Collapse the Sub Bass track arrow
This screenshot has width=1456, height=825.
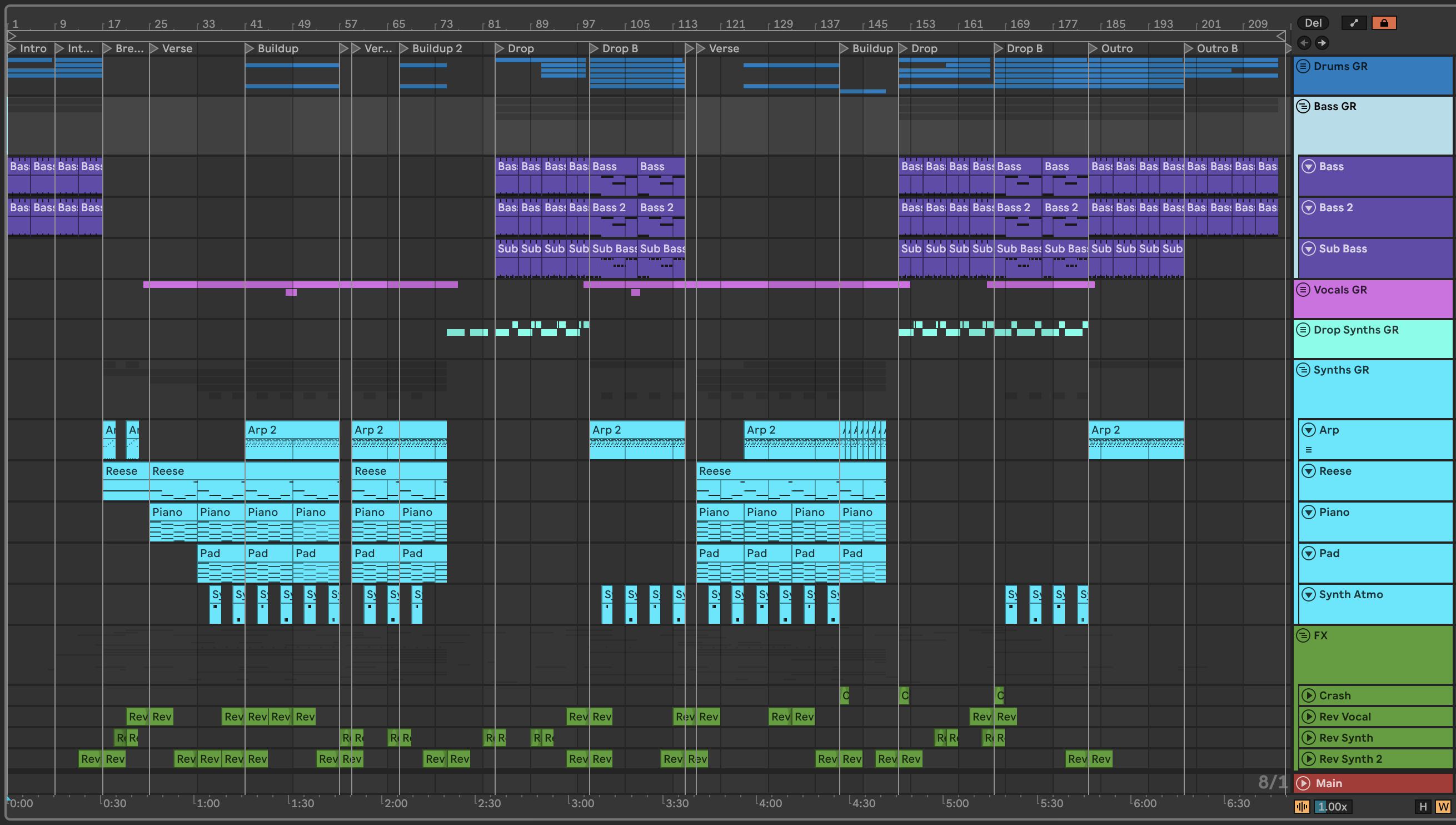(1308, 249)
